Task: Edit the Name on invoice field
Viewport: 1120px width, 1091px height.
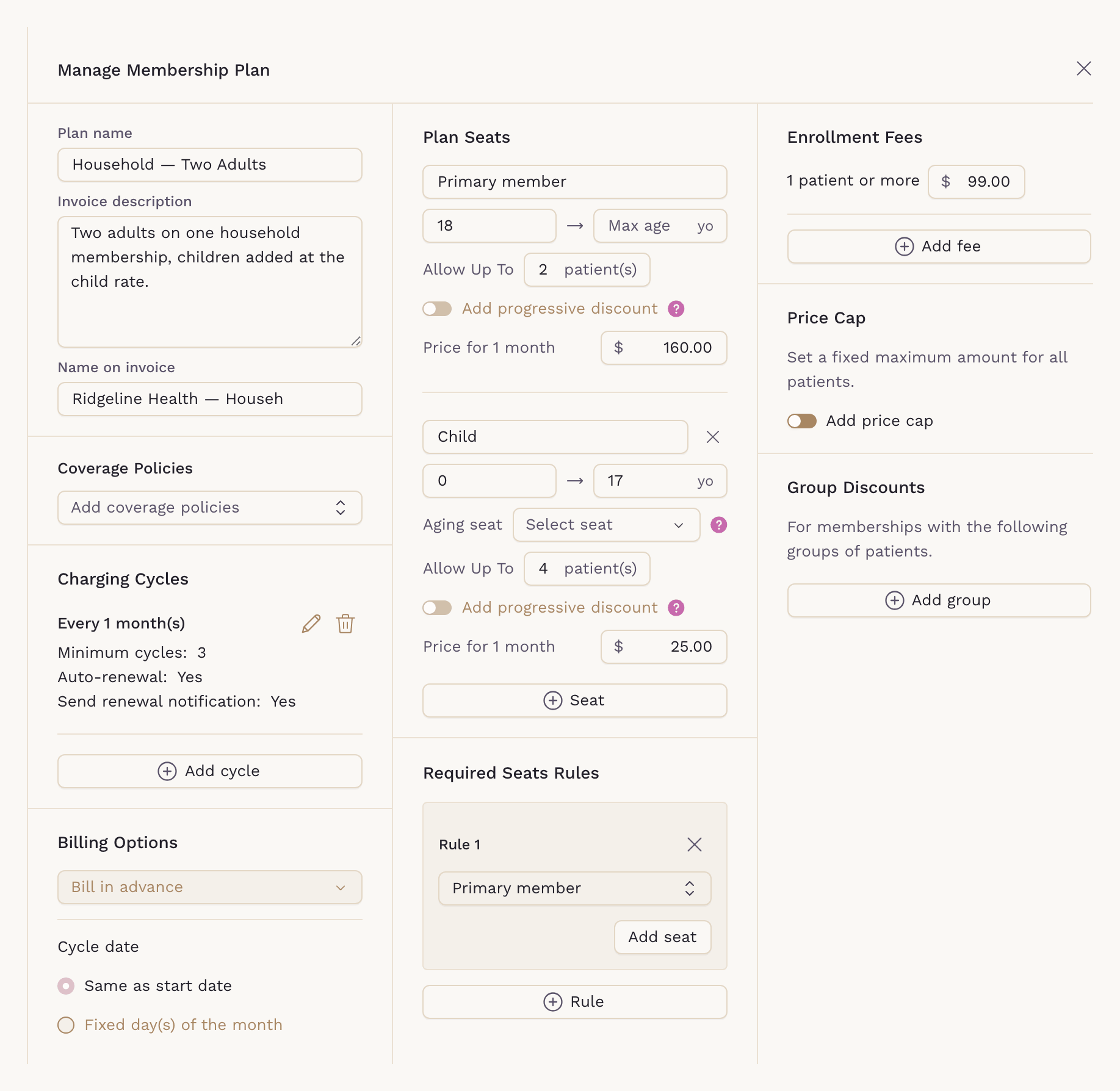Action: (210, 399)
